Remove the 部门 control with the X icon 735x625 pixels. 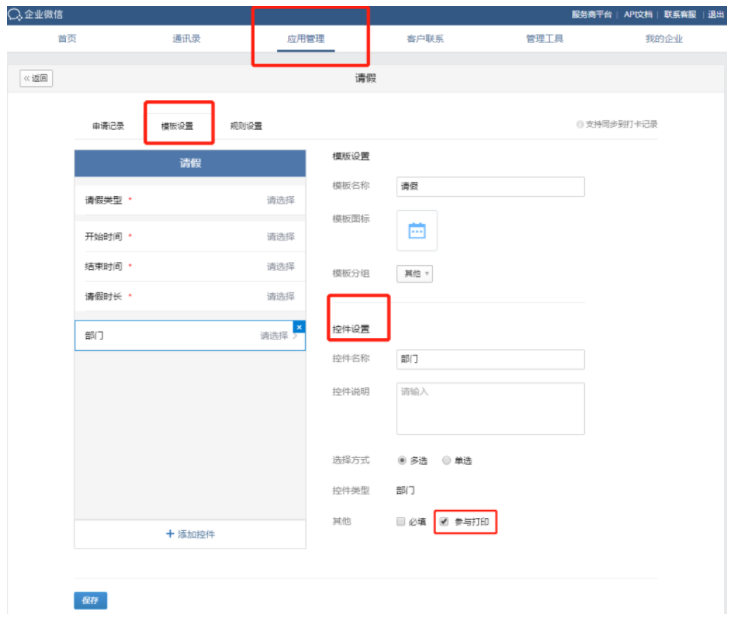[299, 327]
